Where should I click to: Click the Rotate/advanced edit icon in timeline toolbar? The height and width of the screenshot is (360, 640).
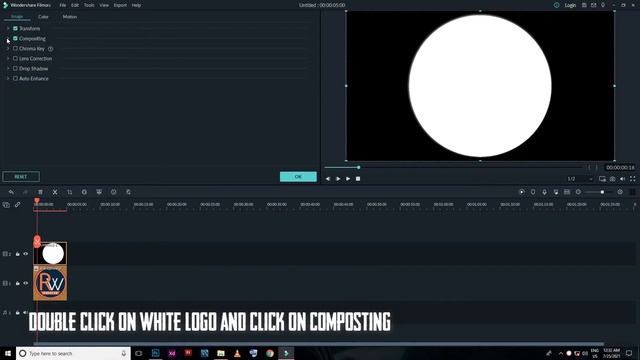click(x=128, y=192)
